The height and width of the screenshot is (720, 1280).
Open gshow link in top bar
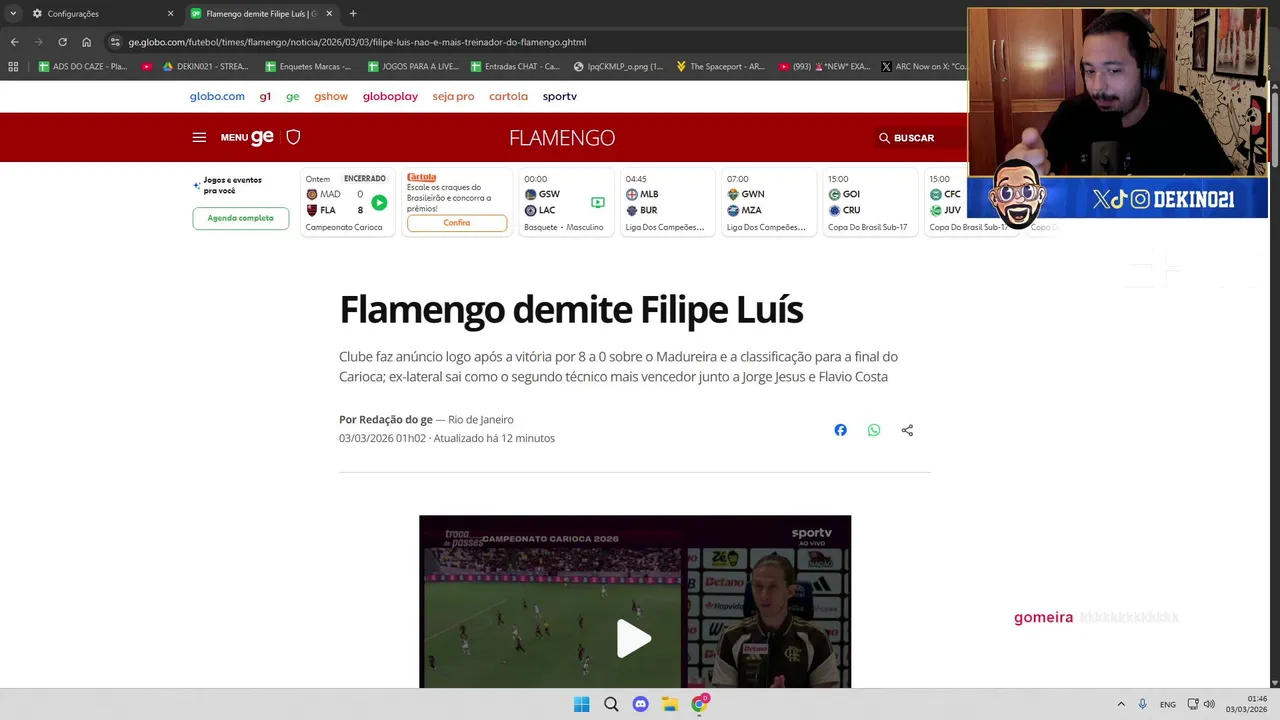click(x=331, y=96)
